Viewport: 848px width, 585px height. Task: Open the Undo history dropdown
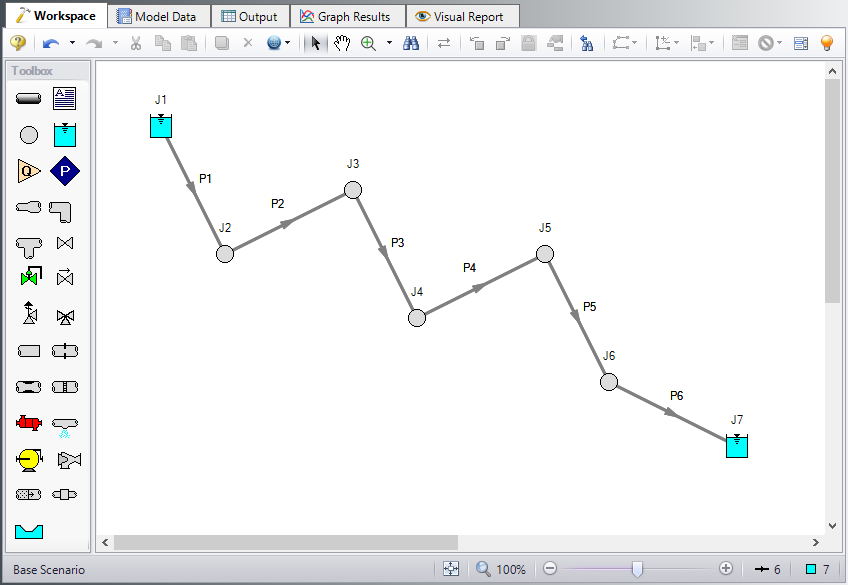pyautogui.click(x=71, y=44)
